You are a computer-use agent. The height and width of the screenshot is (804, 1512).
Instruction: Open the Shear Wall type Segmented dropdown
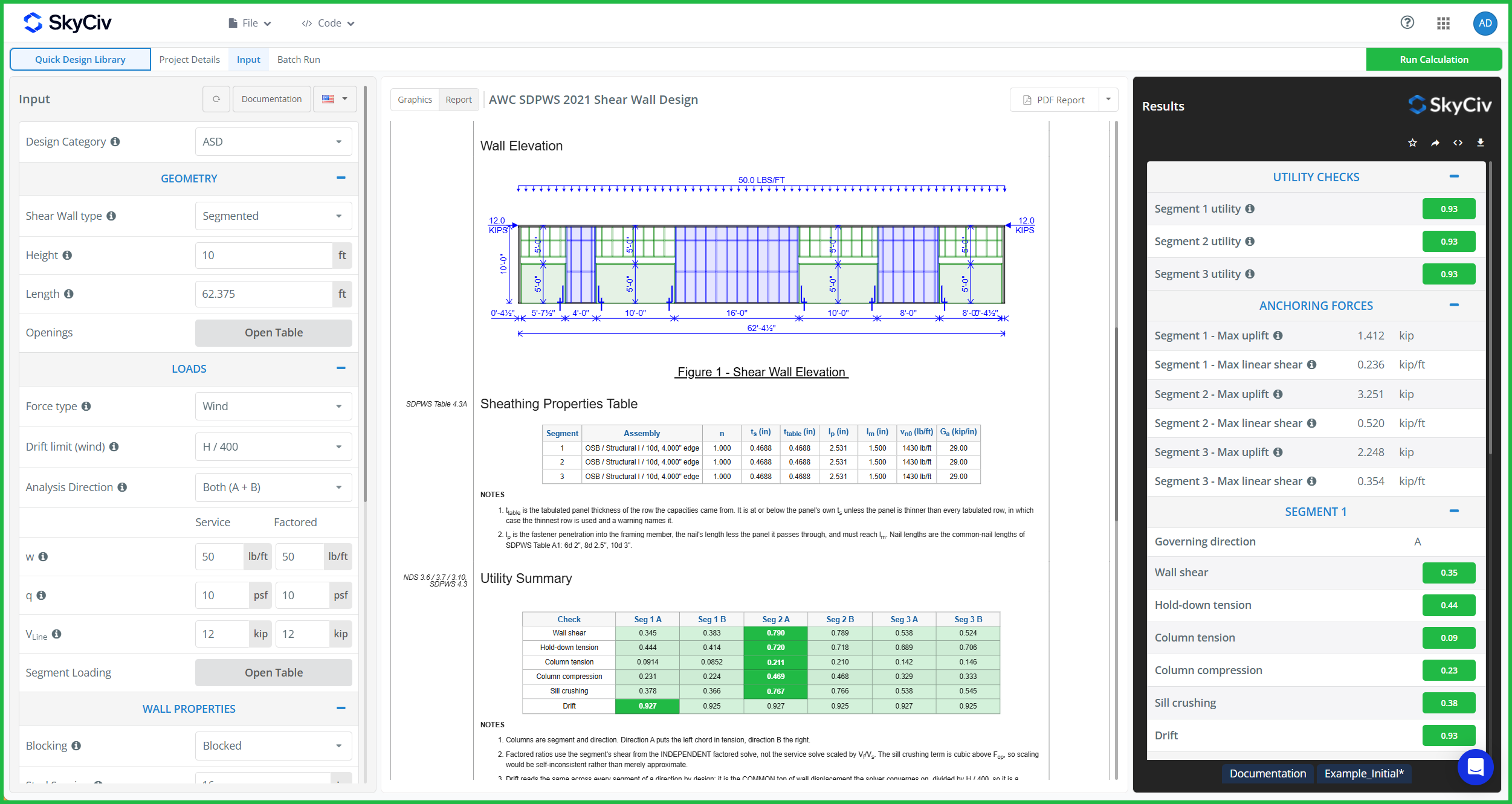pyautogui.click(x=274, y=216)
